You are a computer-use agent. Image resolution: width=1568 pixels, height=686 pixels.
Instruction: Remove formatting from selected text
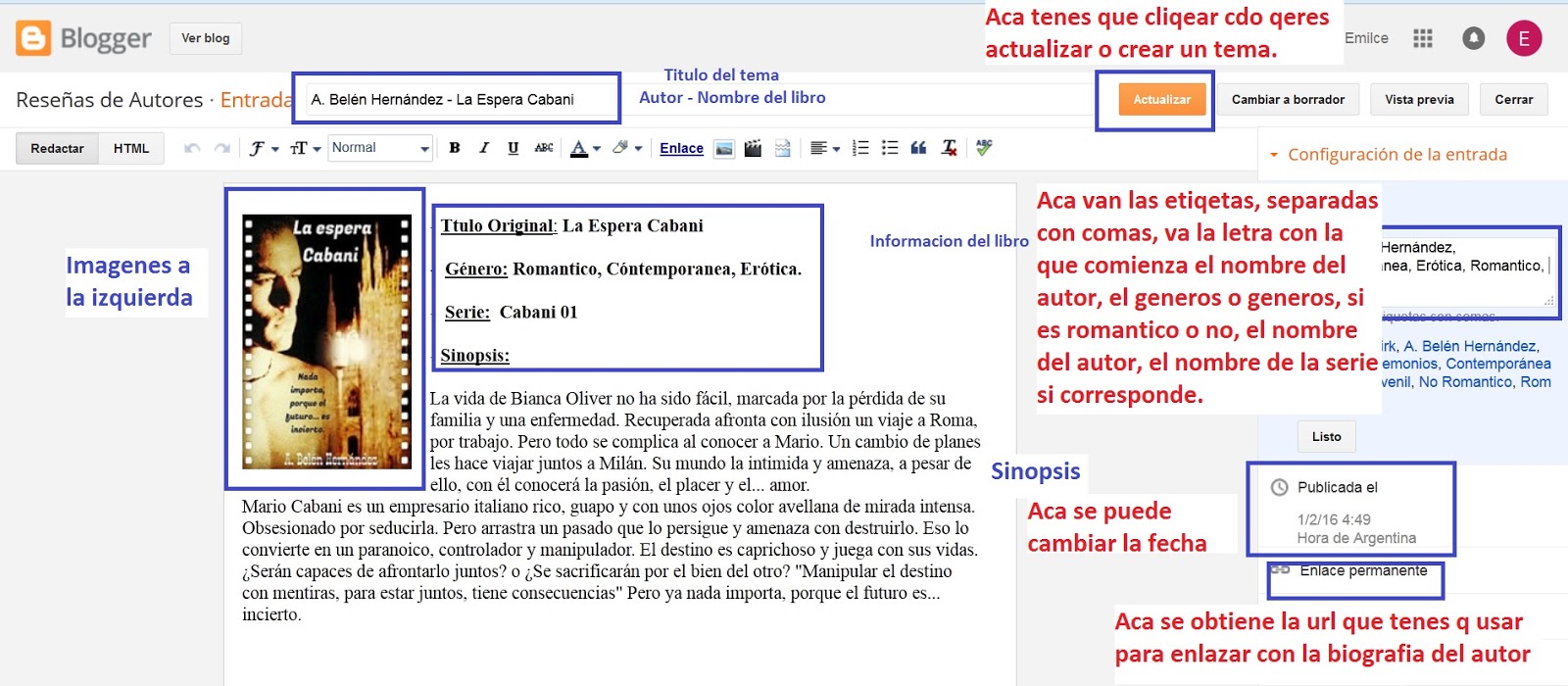pos(949,148)
